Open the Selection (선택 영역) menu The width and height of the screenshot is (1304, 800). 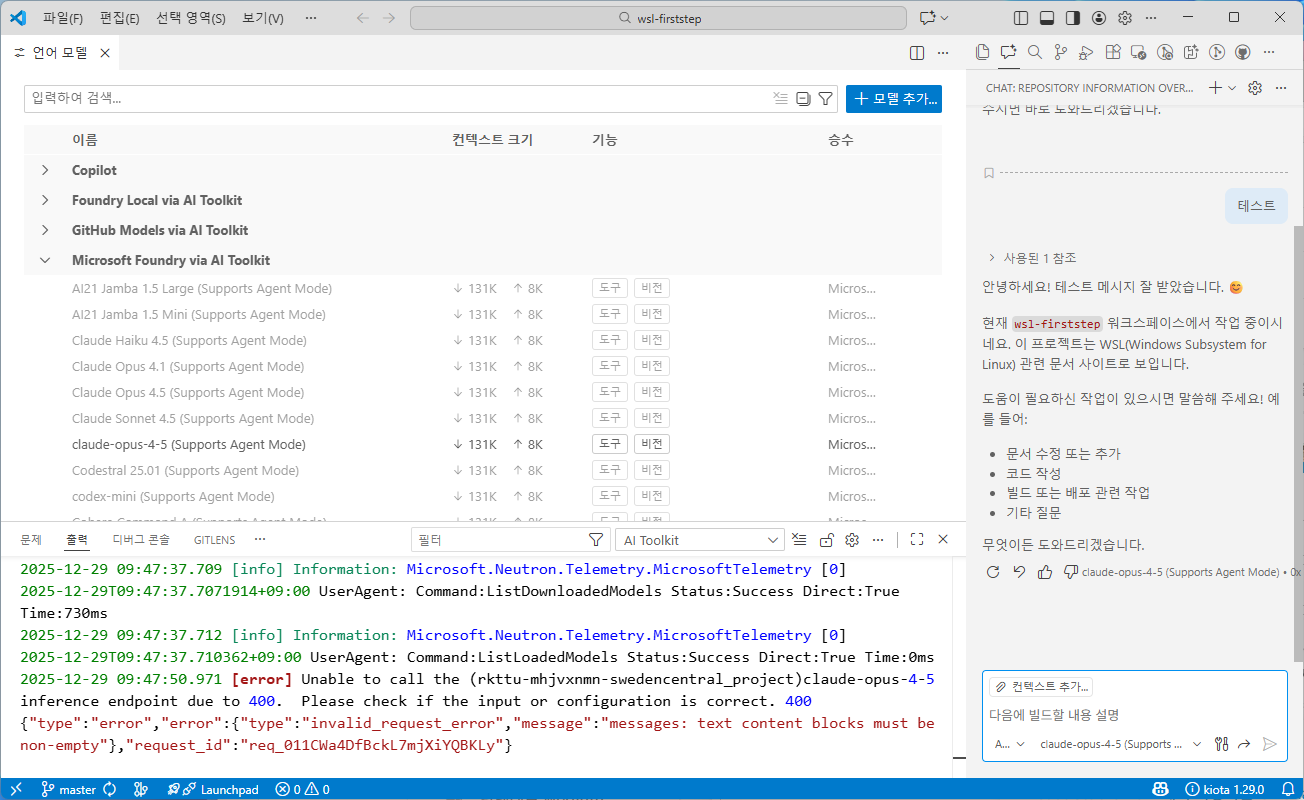[191, 18]
